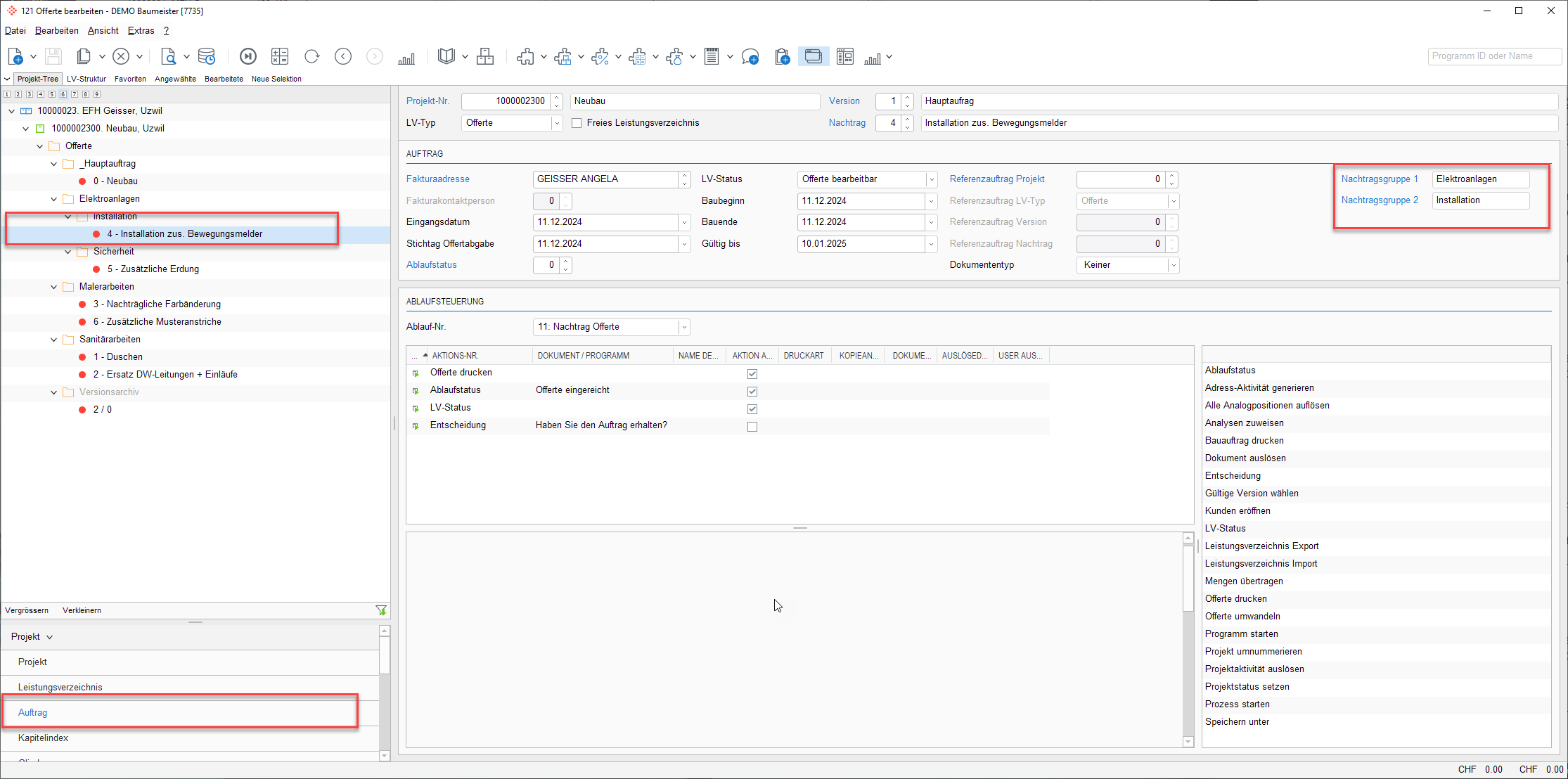The width and height of the screenshot is (1568, 779).
Task: Open the Bearbeiten menu
Action: [x=57, y=31]
